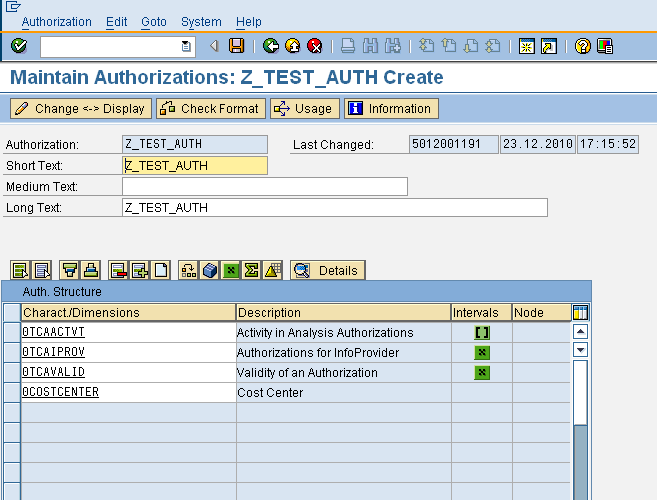Click the Intervals column header
The image size is (657, 500).
(481, 313)
